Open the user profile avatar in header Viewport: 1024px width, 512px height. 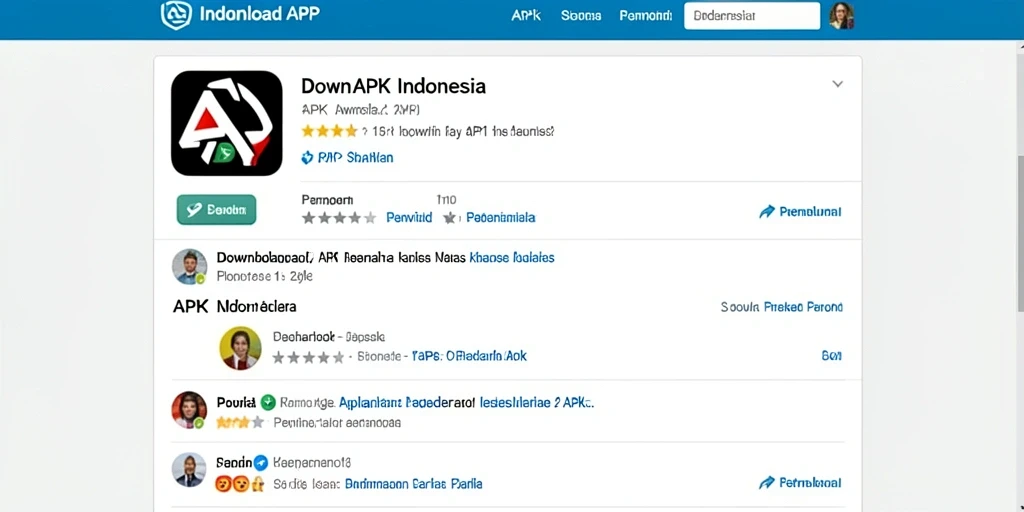tap(841, 16)
